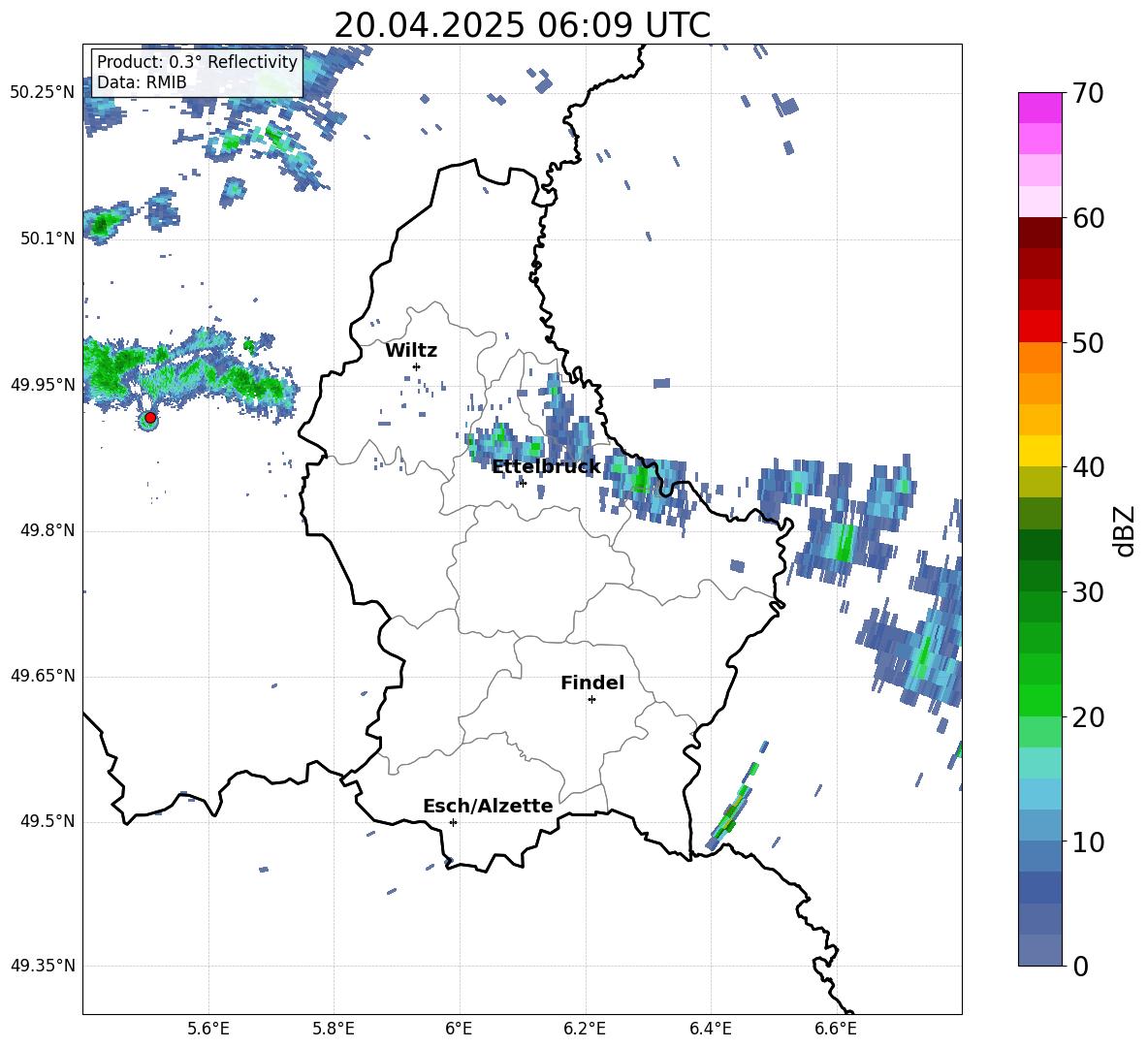Screen dimensions: 1148x1048
Task: Pick the yellow swatch just above 40 dBZ
Action: [1040, 451]
